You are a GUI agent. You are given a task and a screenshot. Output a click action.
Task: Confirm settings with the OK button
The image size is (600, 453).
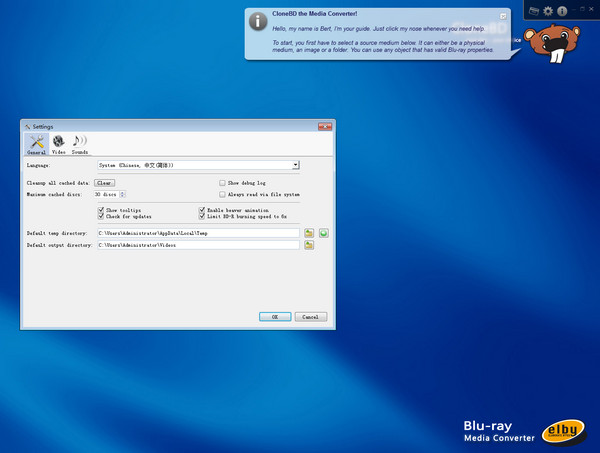[x=274, y=316]
